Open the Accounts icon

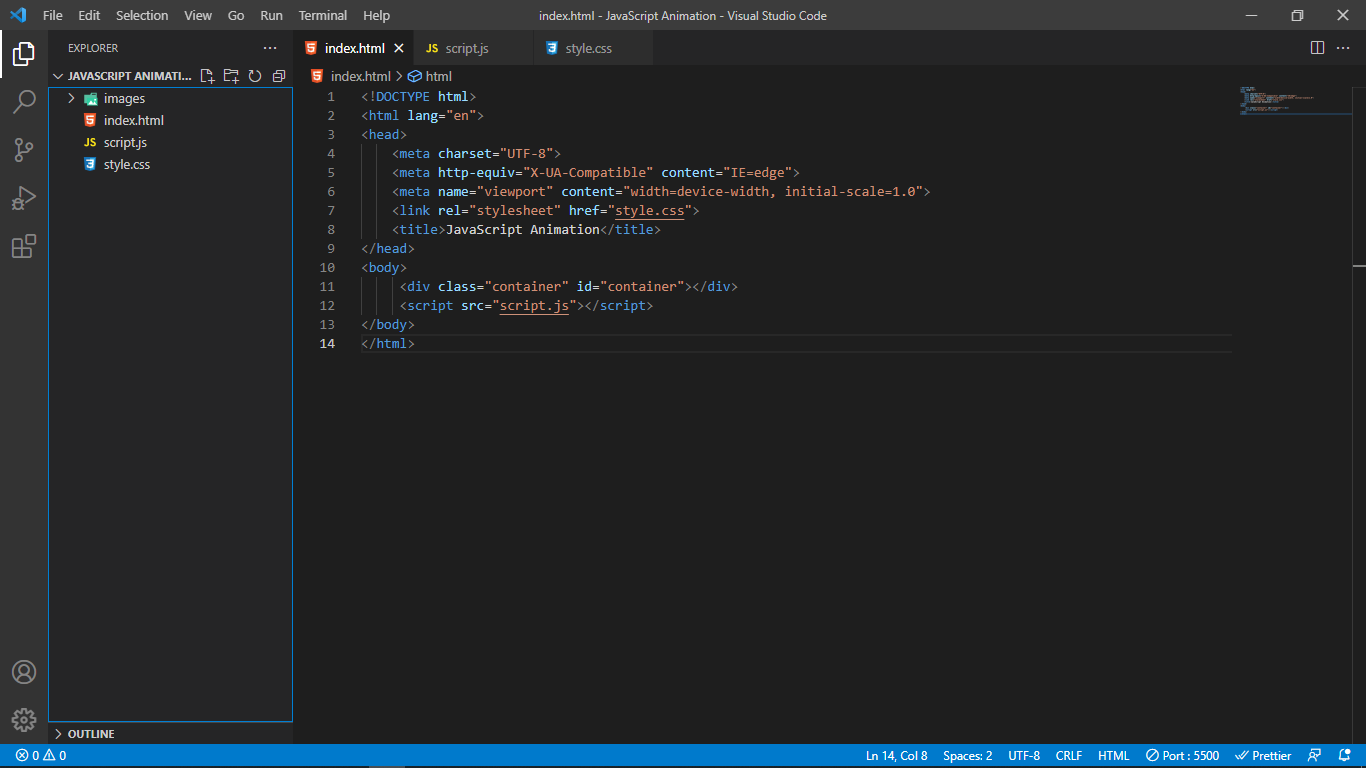click(24, 671)
